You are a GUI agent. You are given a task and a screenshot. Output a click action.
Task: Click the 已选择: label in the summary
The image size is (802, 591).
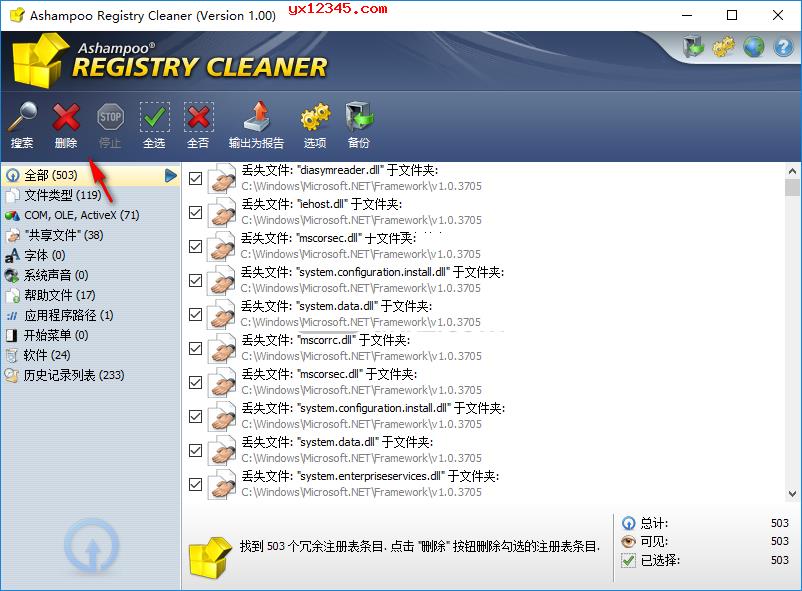coord(660,560)
